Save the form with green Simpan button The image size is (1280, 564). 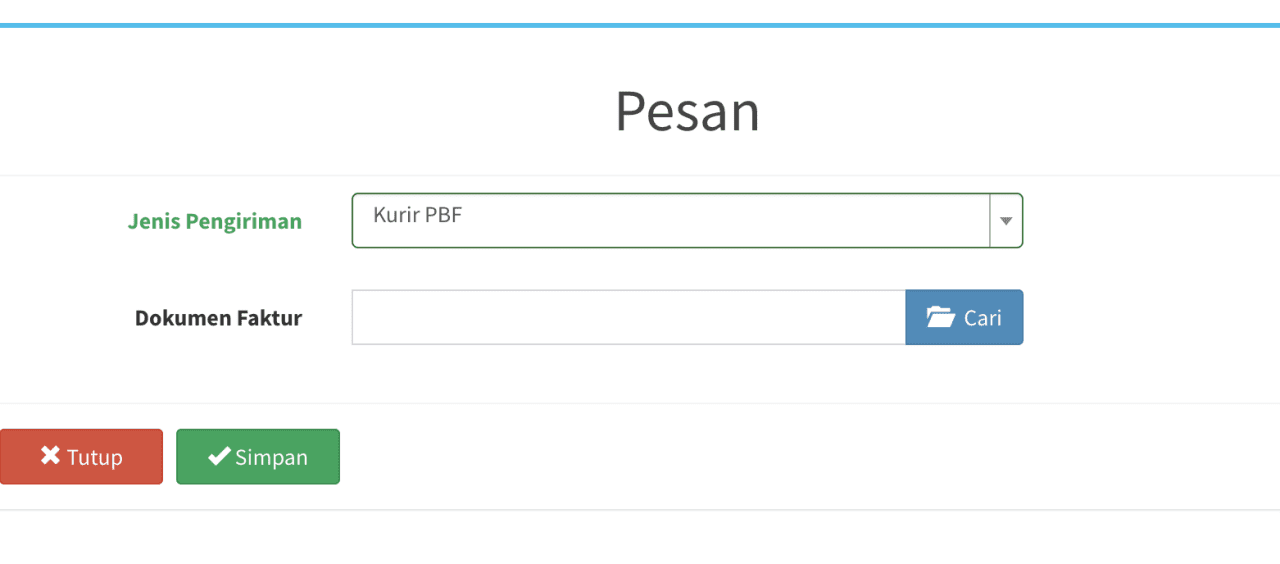pos(258,457)
